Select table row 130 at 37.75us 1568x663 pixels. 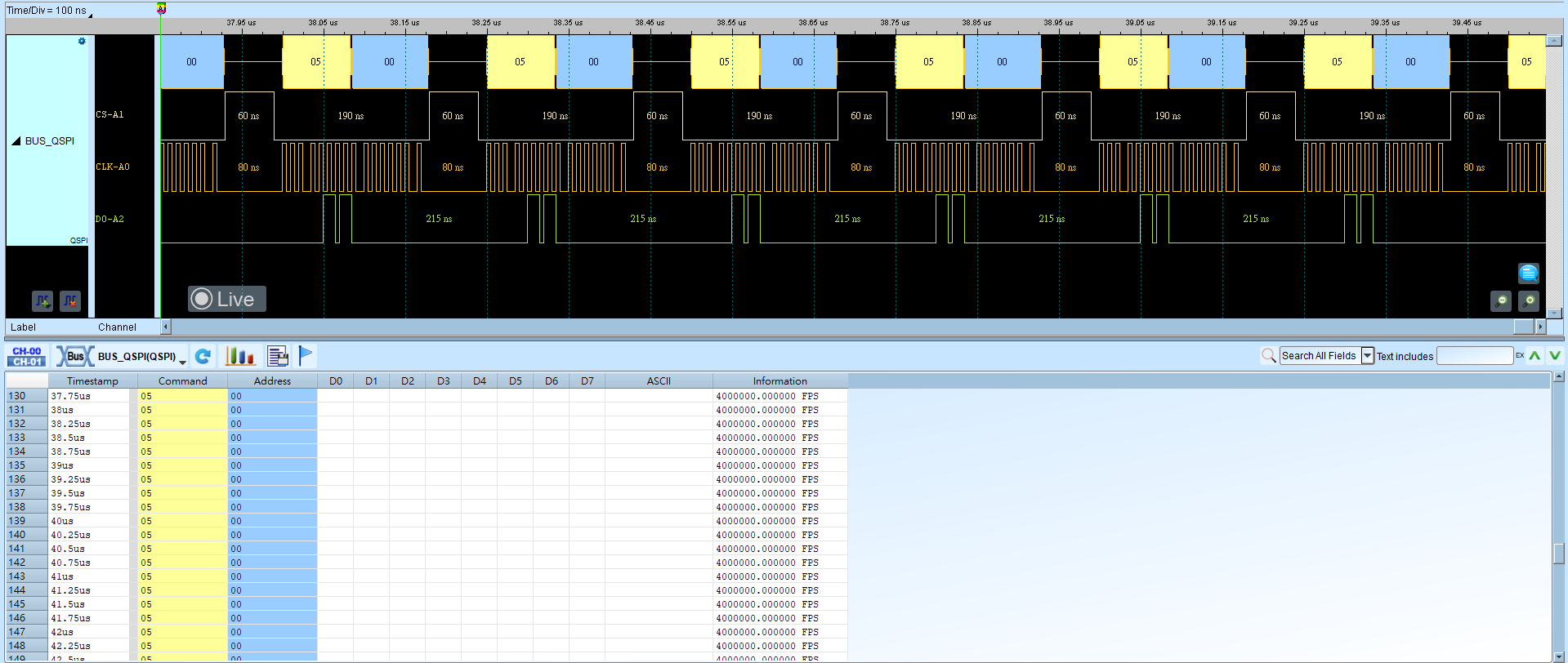click(x=427, y=396)
